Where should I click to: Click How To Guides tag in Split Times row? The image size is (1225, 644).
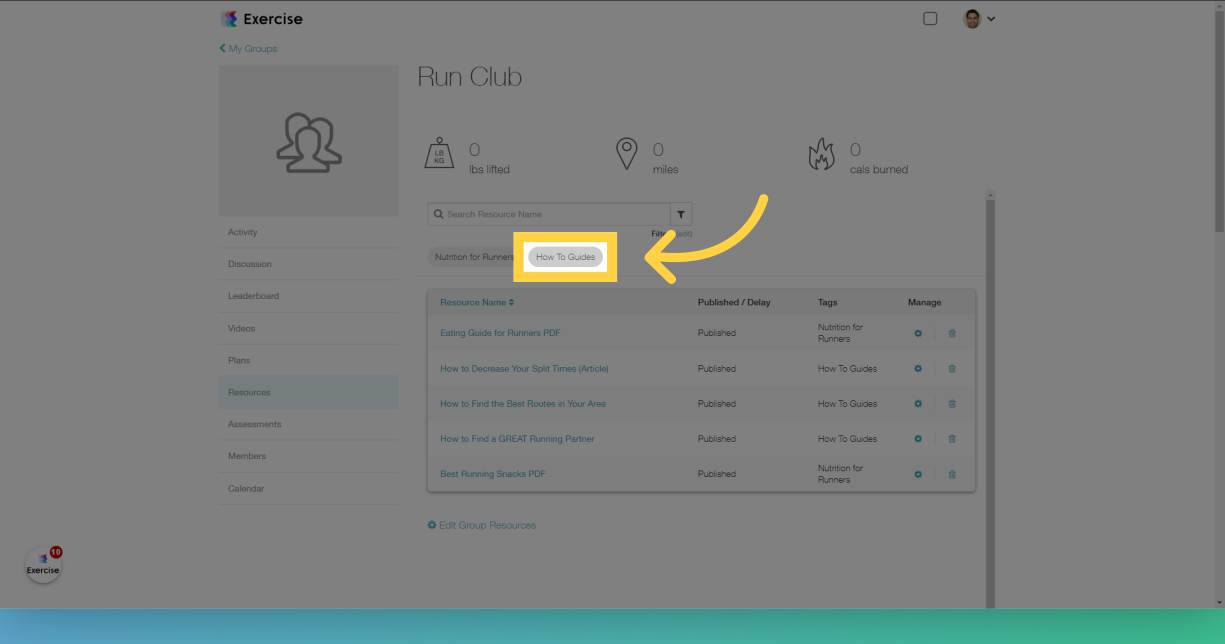click(x=848, y=369)
